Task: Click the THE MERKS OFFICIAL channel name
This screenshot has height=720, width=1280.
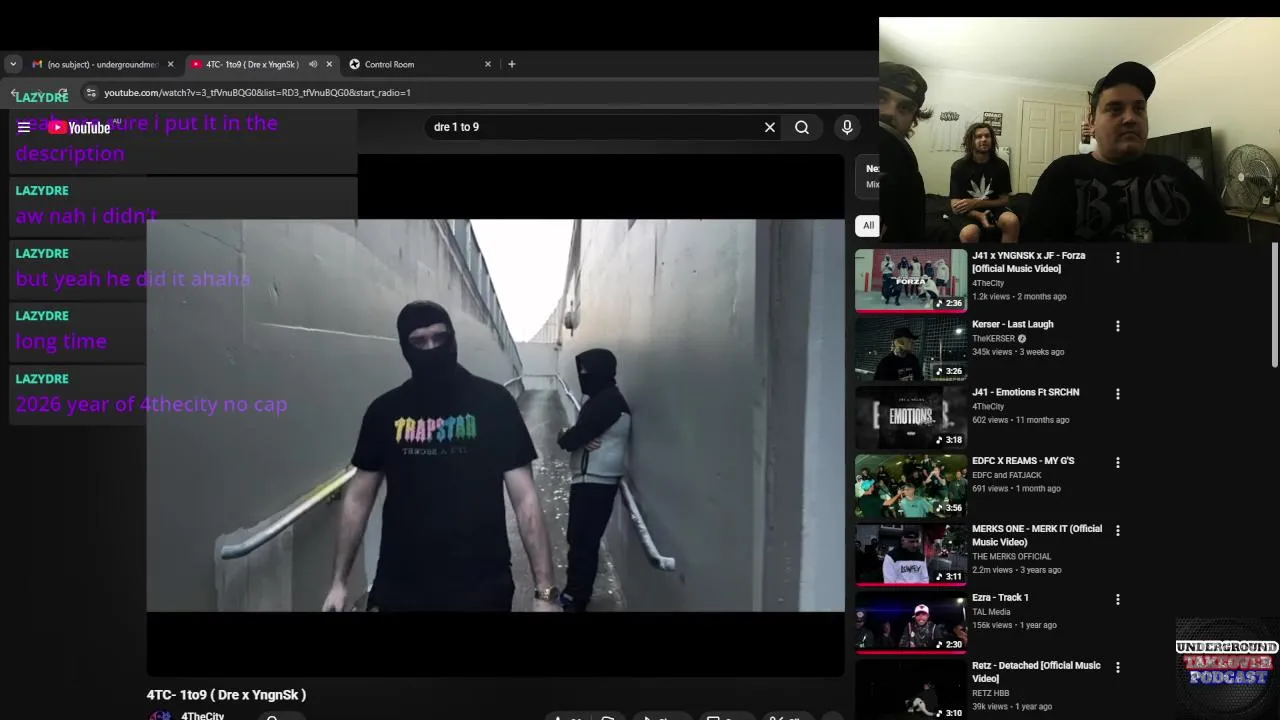Action: (1011, 556)
